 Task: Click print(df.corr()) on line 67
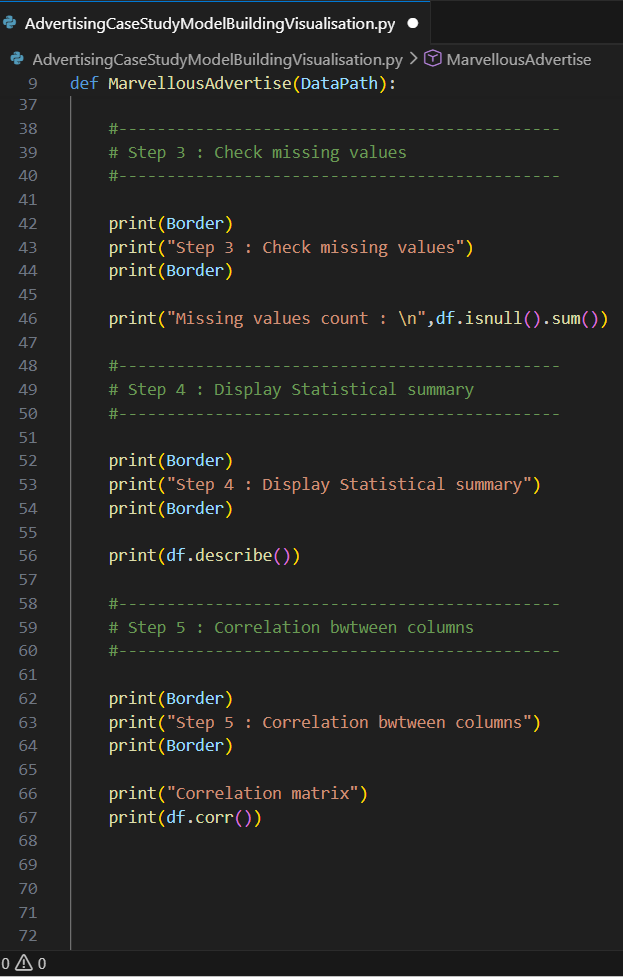tap(185, 817)
